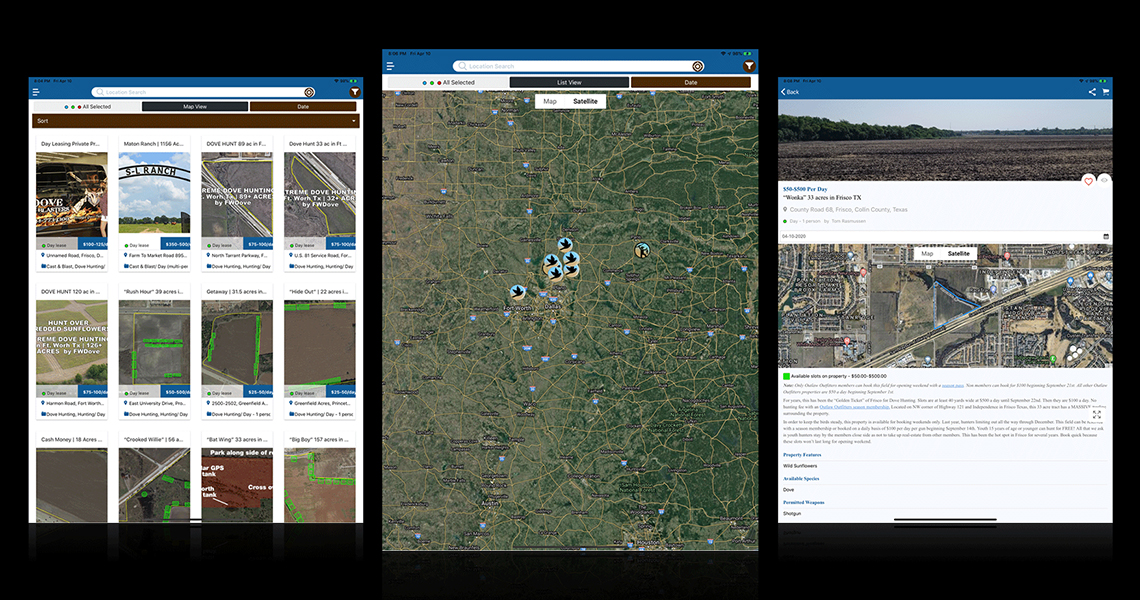Open Date filter in list view screen
The height and width of the screenshot is (600, 1140).
(303, 106)
